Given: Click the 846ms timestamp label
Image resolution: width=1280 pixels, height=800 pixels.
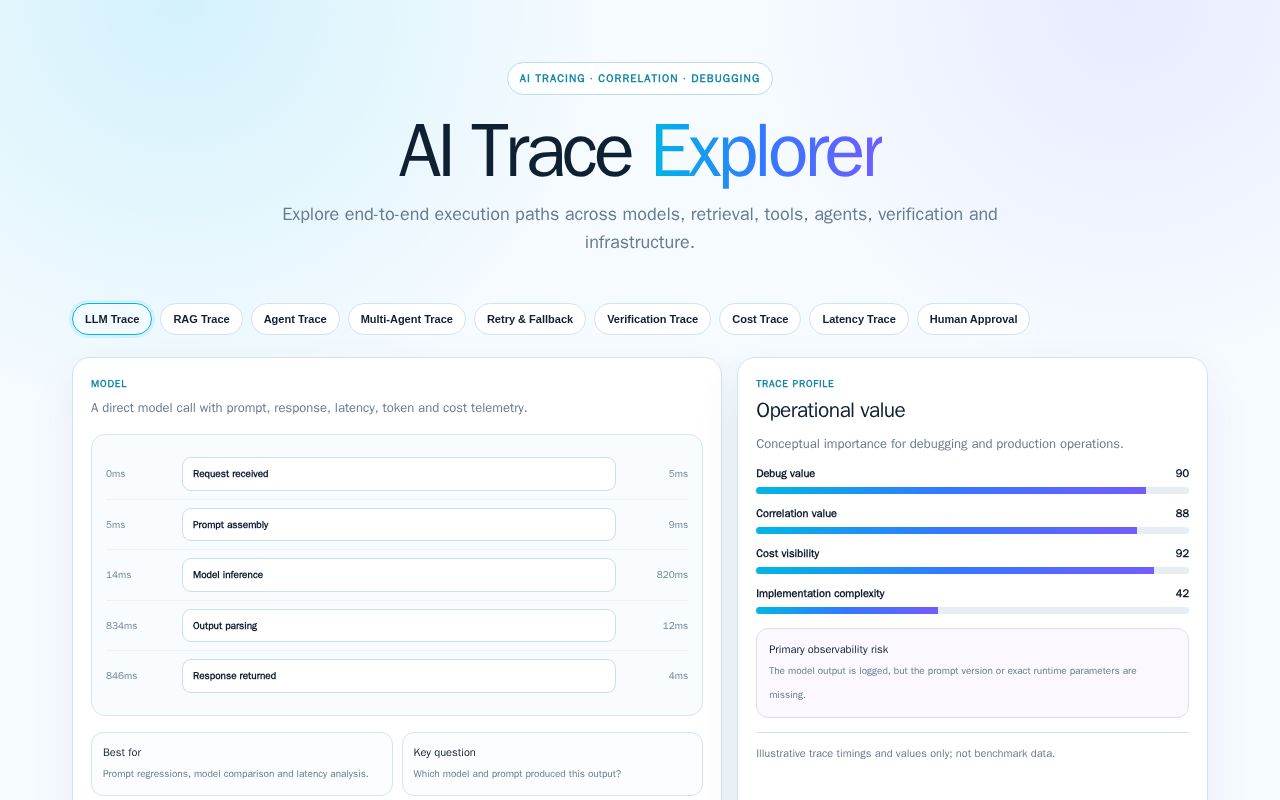Looking at the screenshot, I should click(x=122, y=676).
